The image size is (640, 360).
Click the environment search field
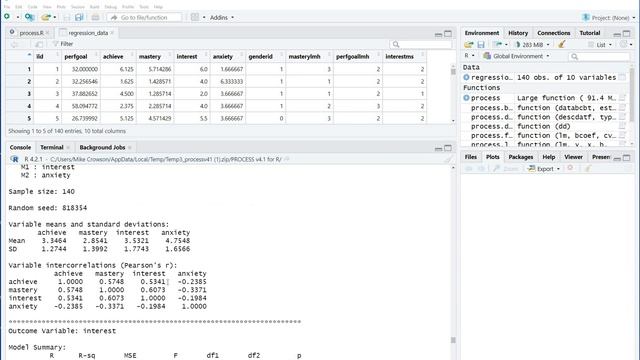coord(600,56)
